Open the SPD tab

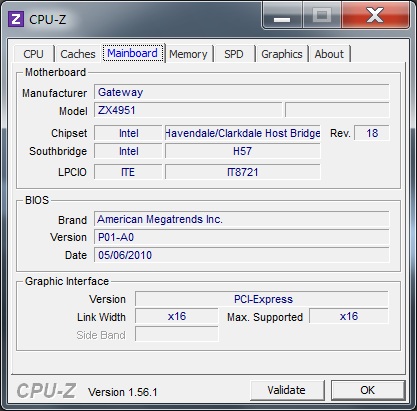(234, 54)
